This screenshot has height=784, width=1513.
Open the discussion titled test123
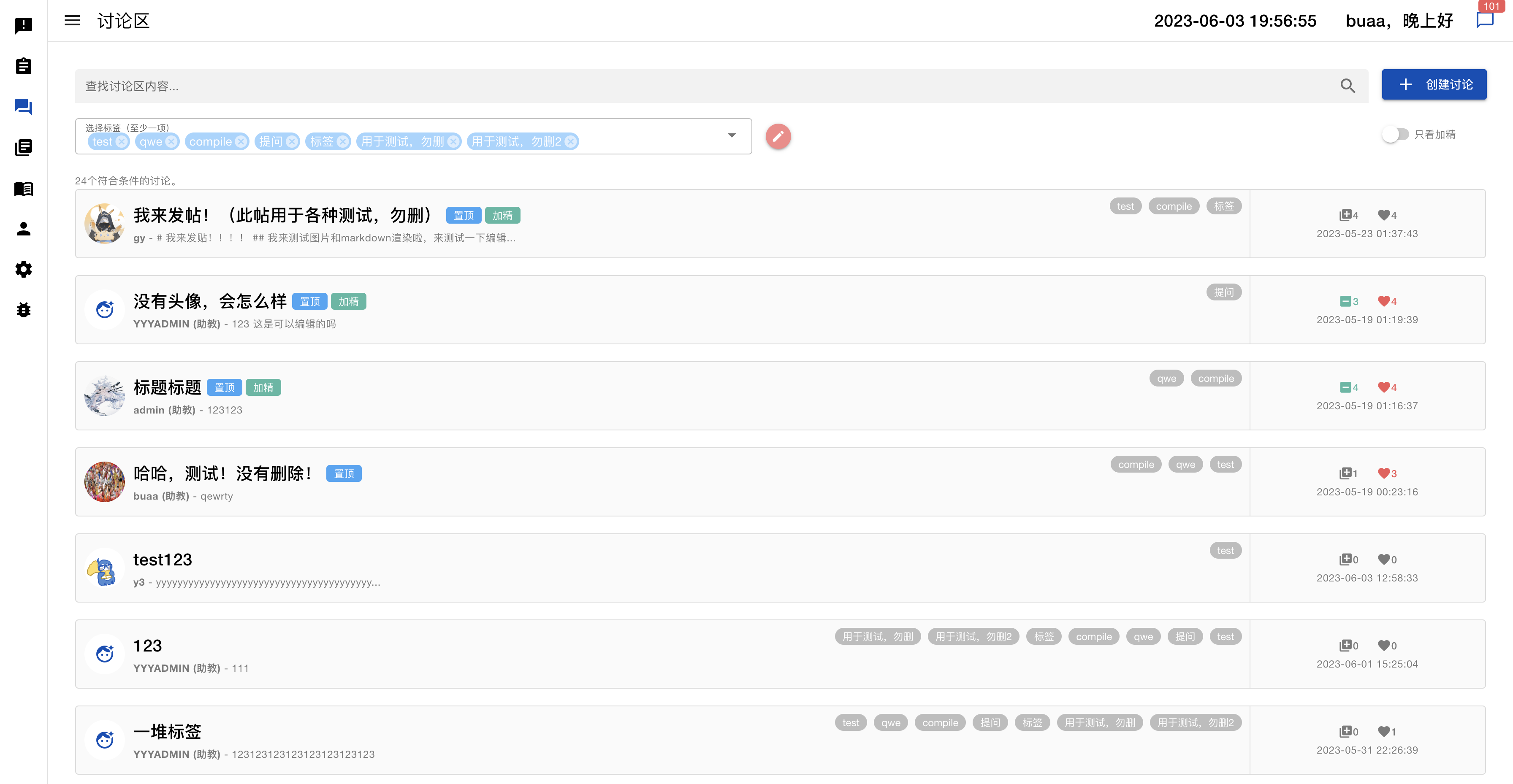click(163, 560)
